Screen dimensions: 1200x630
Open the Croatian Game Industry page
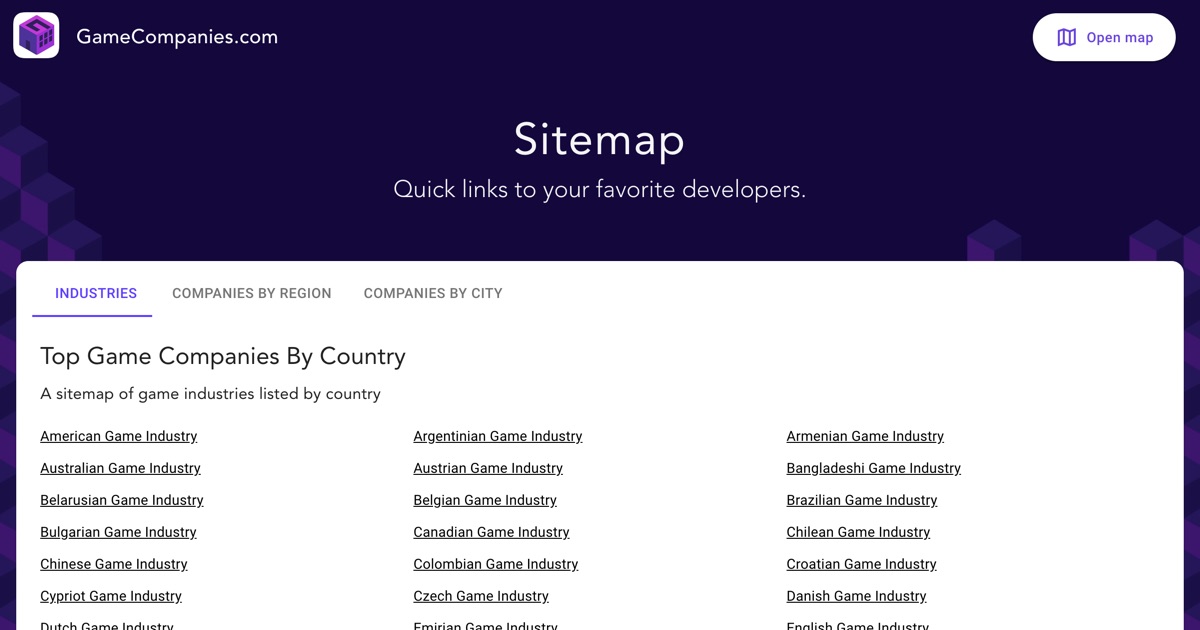(861, 564)
